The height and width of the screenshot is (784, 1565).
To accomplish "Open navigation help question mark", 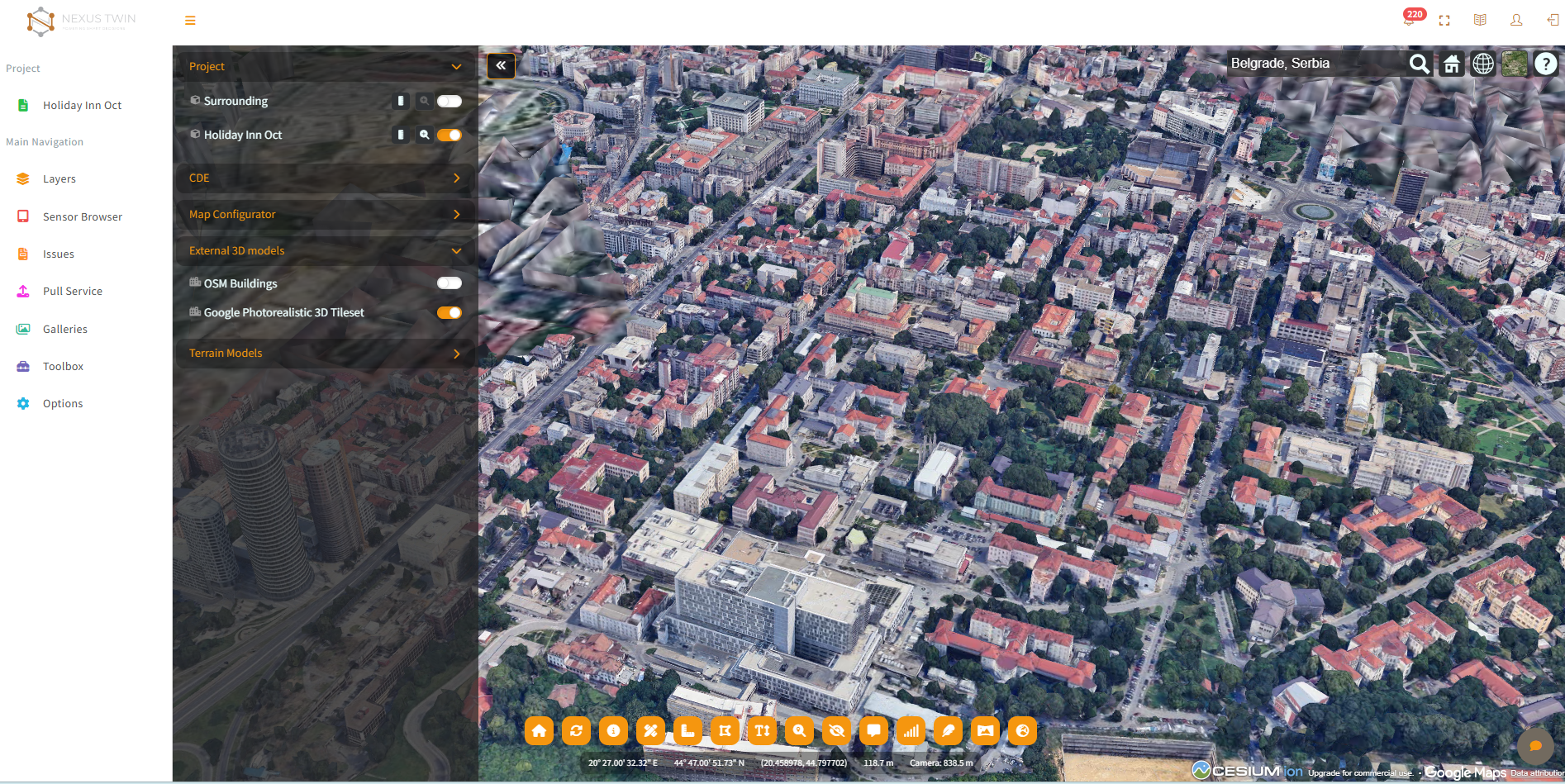I will pyautogui.click(x=1546, y=64).
